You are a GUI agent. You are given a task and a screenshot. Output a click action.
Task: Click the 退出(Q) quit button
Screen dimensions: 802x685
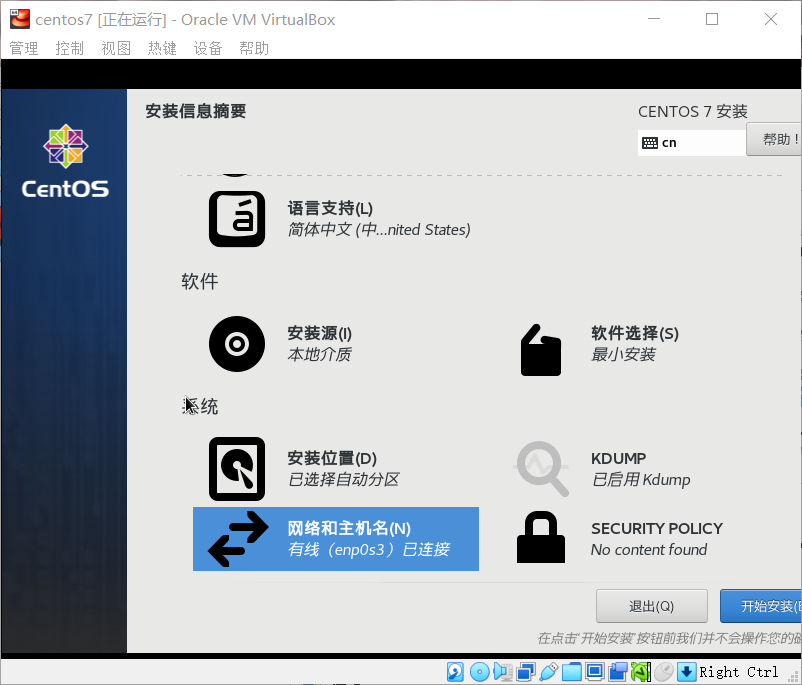[x=652, y=606]
